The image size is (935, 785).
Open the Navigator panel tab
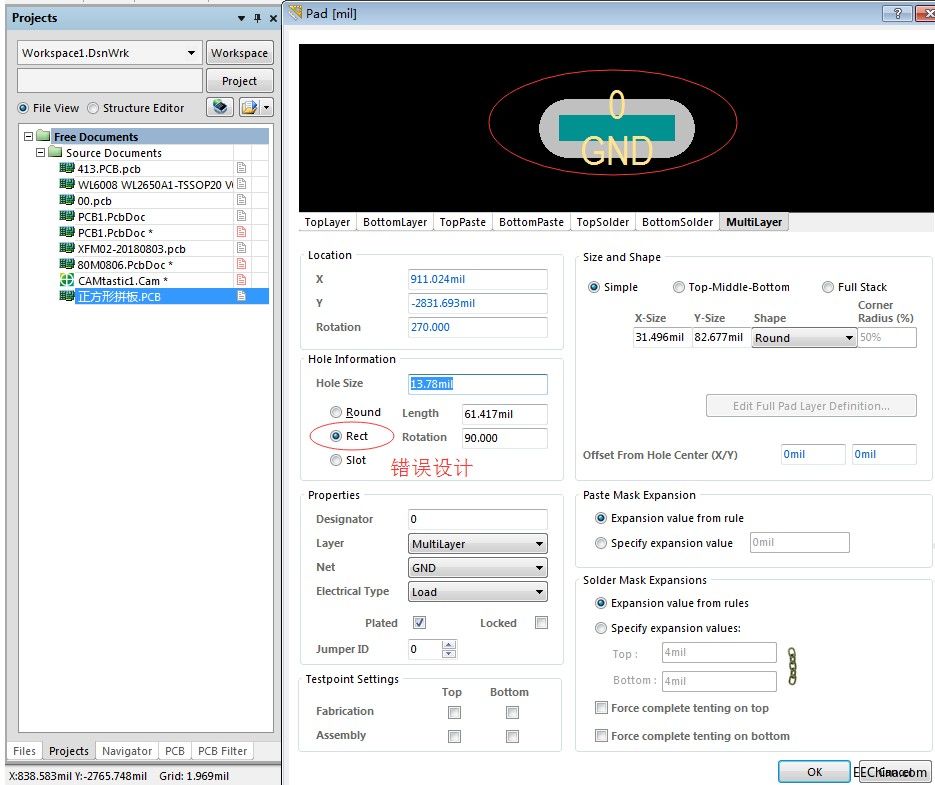[126, 750]
